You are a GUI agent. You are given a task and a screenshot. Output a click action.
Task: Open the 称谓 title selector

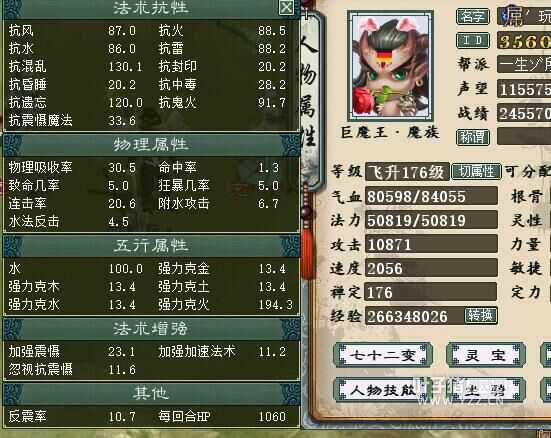pyautogui.click(x=473, y=137)
